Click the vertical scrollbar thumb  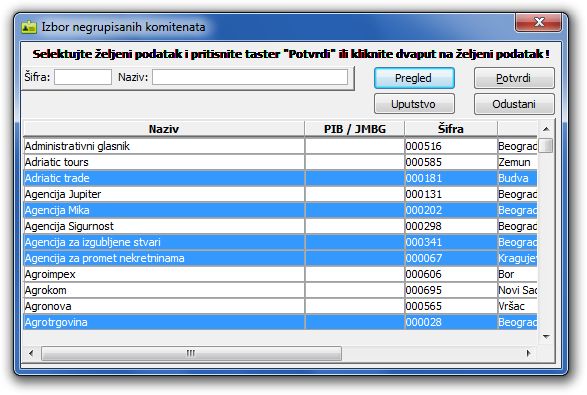pyautogui.click(x=546, y=145)
